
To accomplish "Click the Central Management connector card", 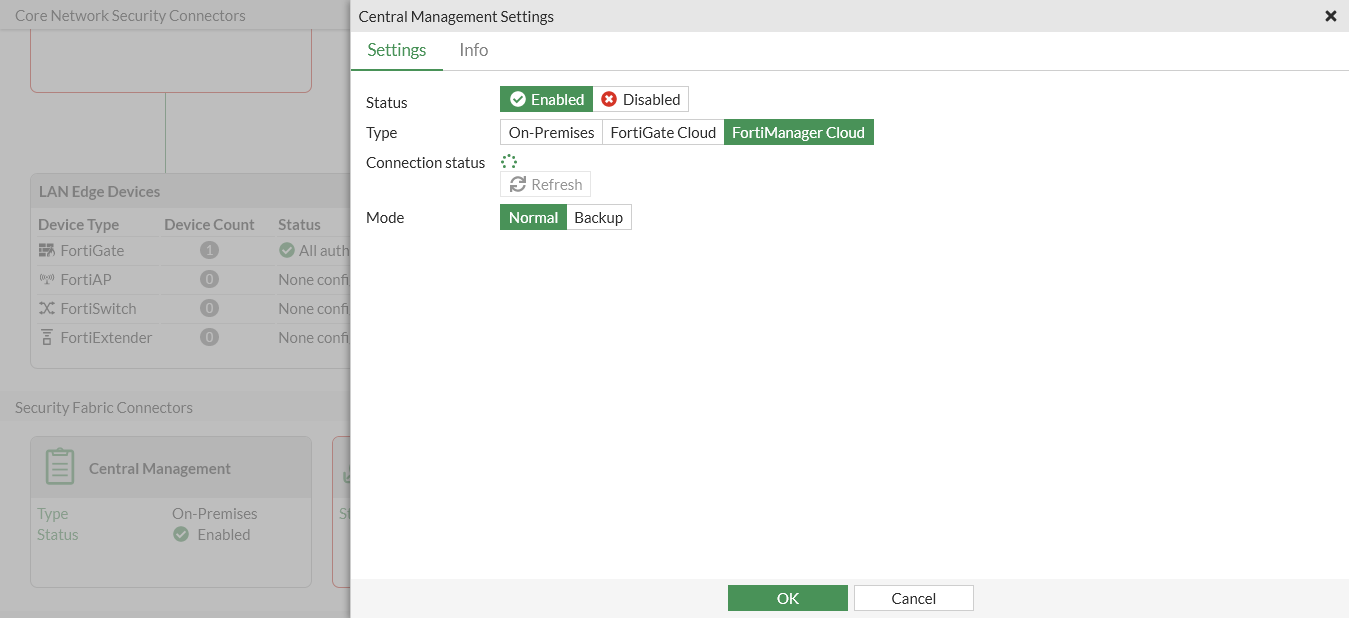I will pos(170,510).
